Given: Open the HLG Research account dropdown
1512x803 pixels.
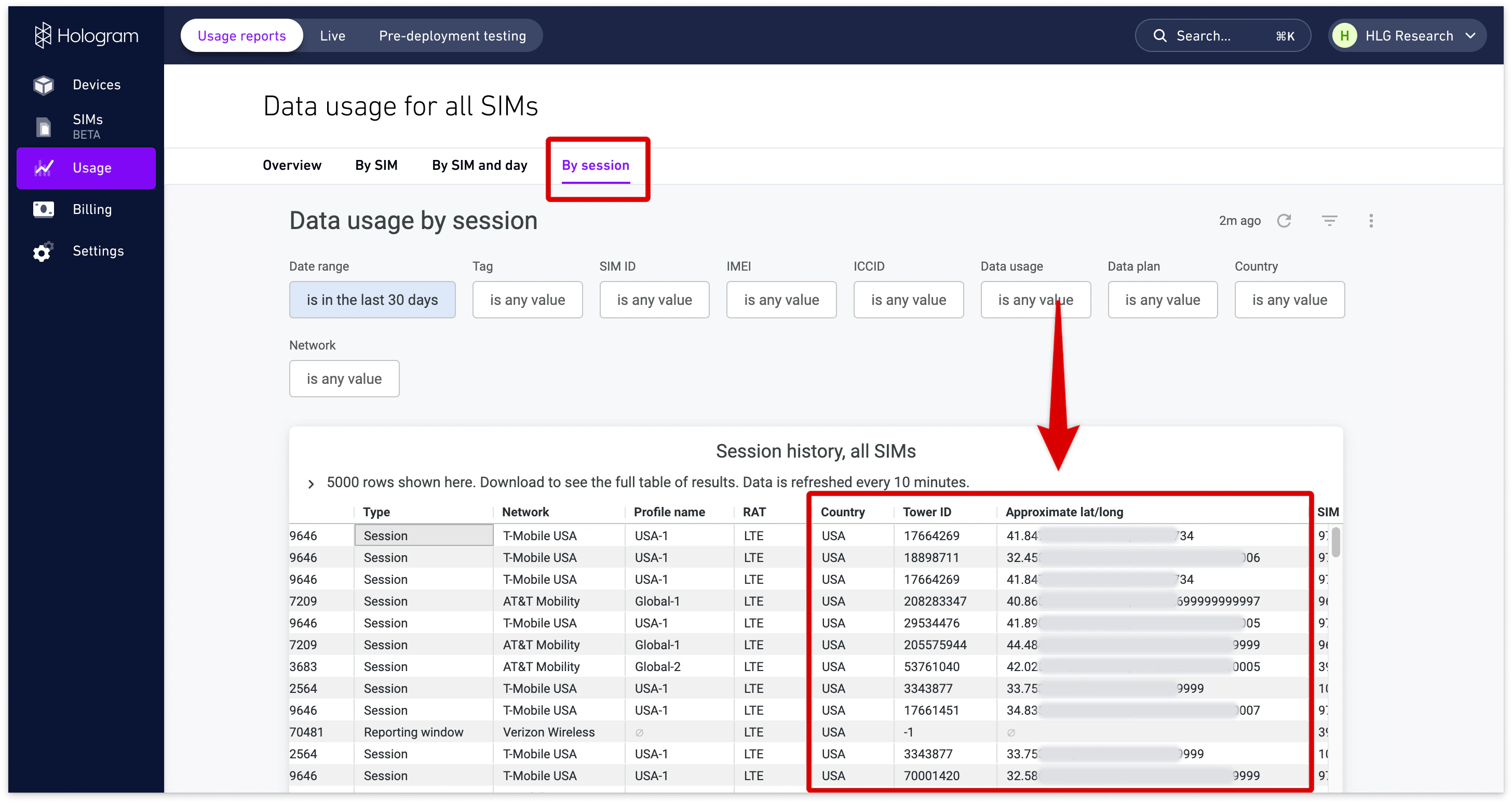Looking at the screenshot, I should point(1407,36).
